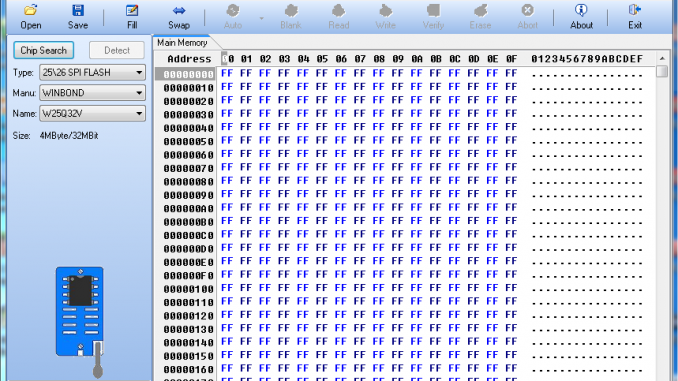Open the Name dropdown showing W25Q32V
This screenshot has height=381, width=678.
coord(92,113)
